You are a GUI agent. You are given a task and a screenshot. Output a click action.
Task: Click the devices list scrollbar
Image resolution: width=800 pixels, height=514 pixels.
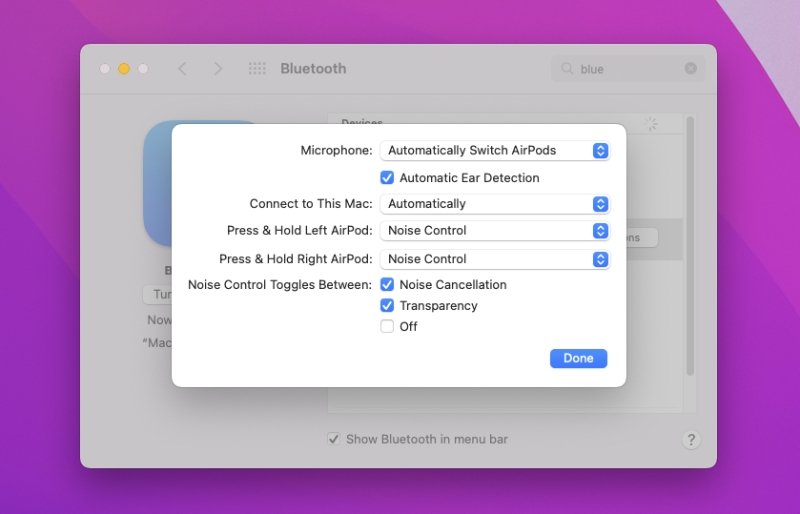690,246
